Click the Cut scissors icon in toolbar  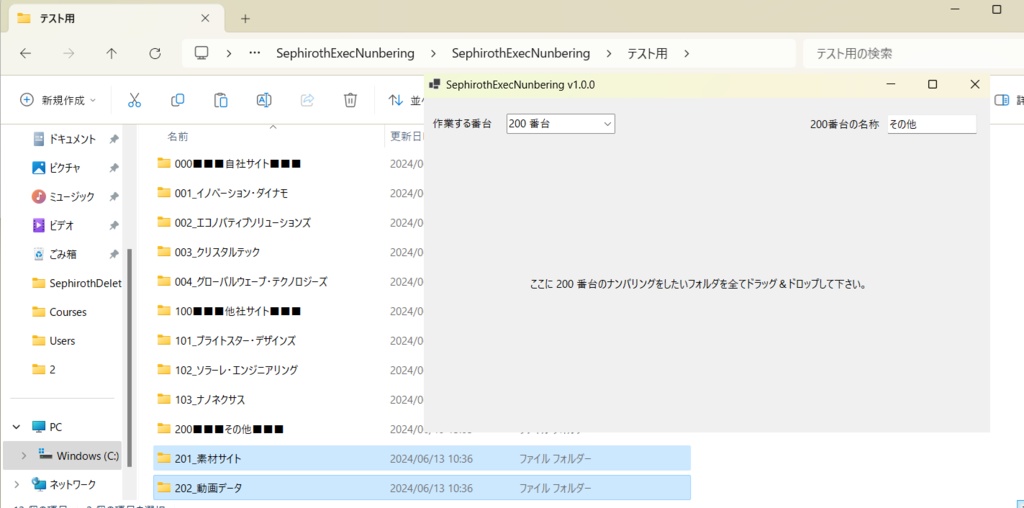[134, 100]
